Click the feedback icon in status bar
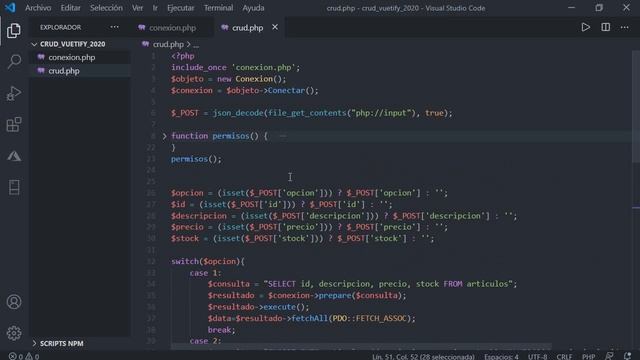The height and width of the screenshot is (360, 640). click(x=609, y=356)
